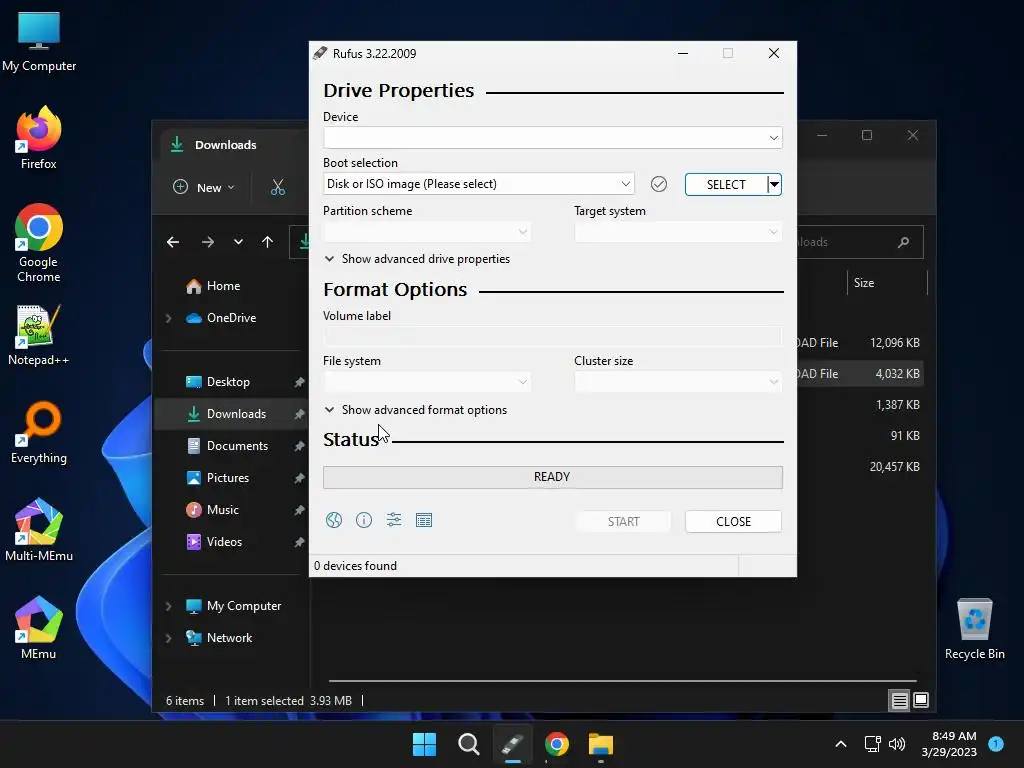The width and height of the screenshot is (1024, 768).
Task: Unpin Desktop pin icon in sidebar
Action: (299, 382)
